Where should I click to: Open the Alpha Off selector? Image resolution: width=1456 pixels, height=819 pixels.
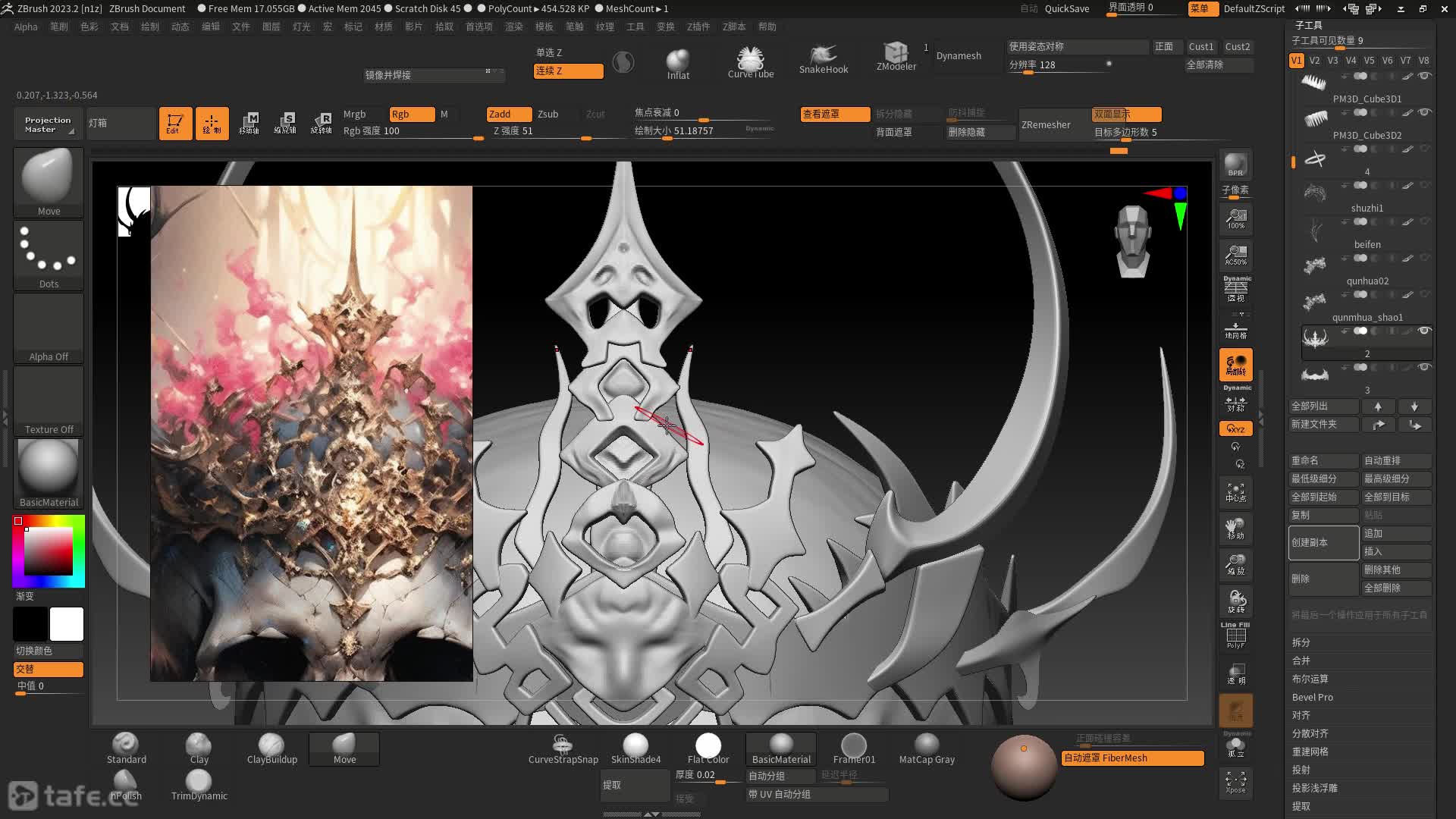[49, 328]
